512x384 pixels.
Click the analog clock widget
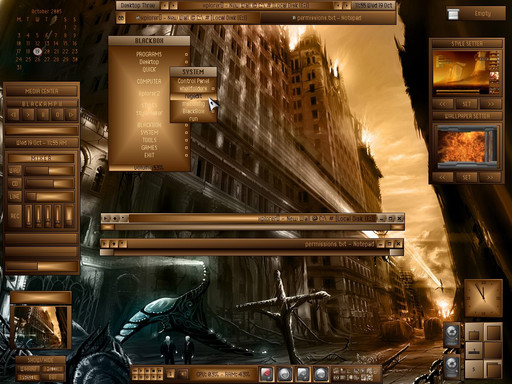[483, 298]
